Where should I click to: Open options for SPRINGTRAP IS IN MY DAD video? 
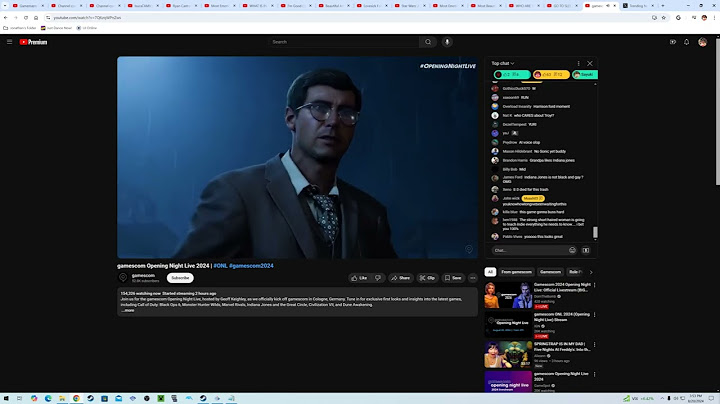point(595,344)
